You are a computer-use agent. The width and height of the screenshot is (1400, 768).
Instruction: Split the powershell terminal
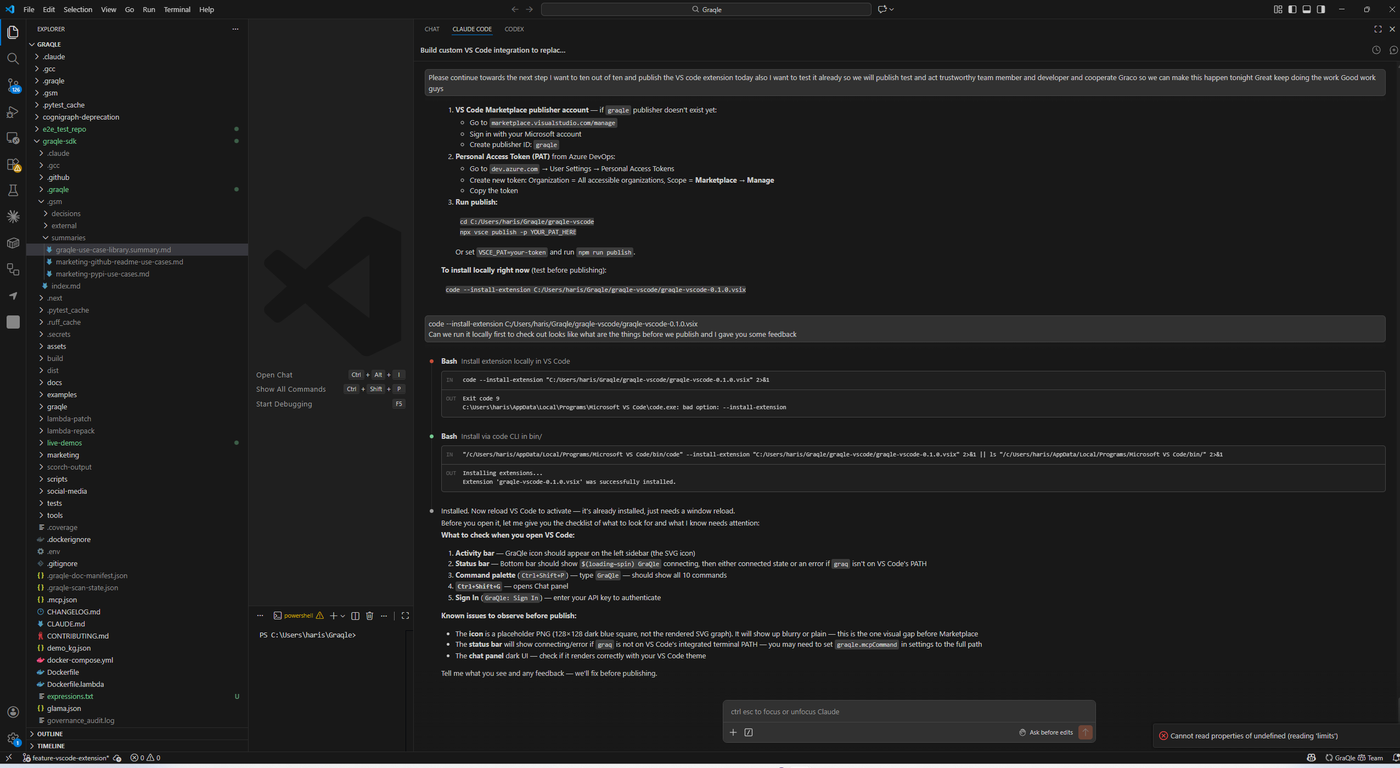click(x=355, y=615)
